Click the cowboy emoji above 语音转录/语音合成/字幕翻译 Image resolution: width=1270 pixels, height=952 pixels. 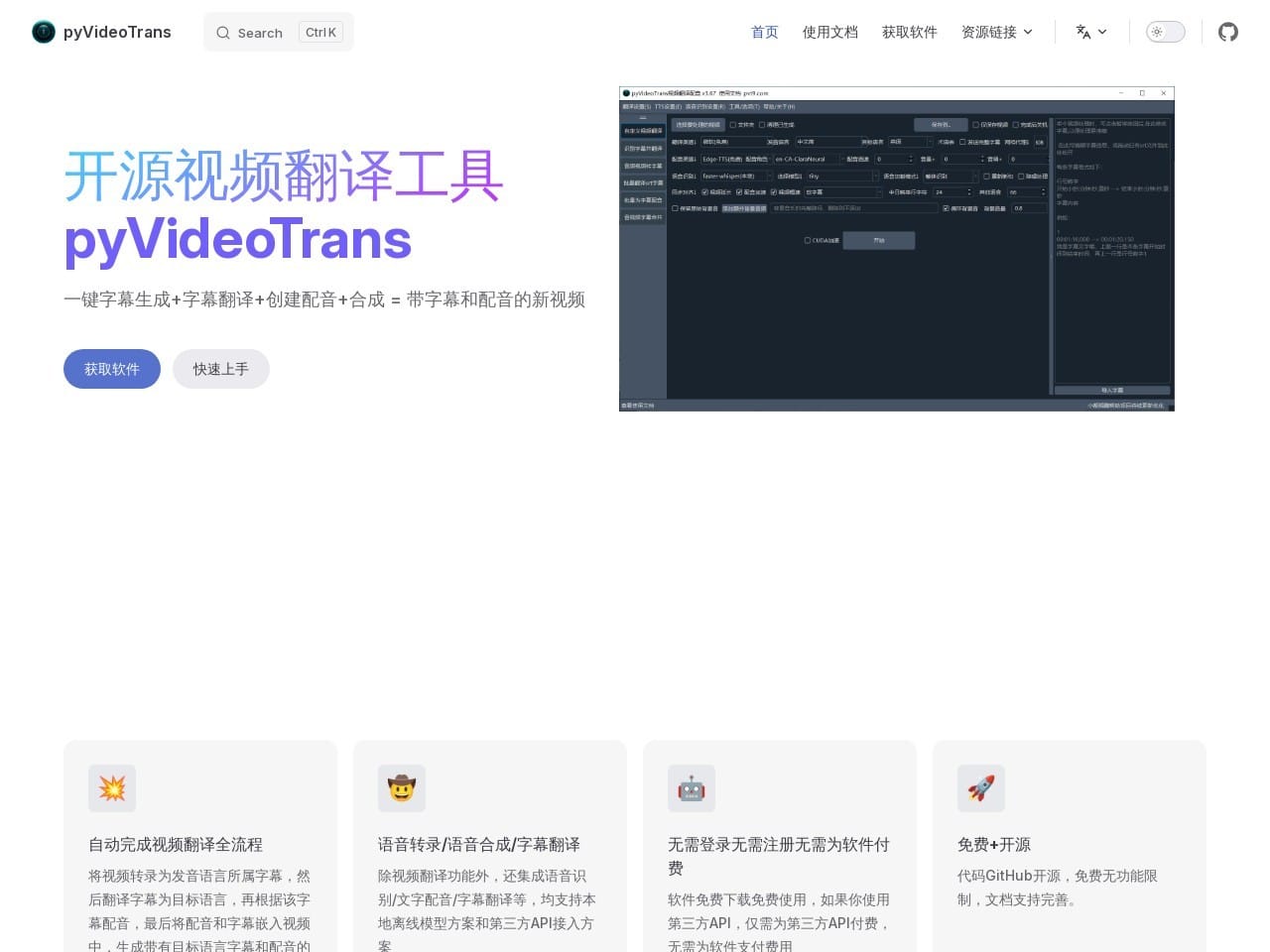pos(402,788)
